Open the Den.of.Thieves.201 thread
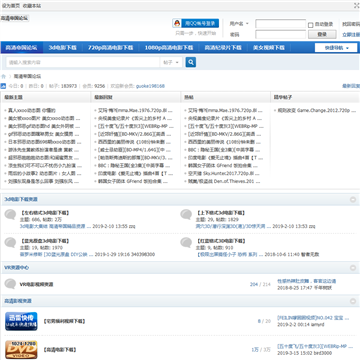This screenshot has height=360, width=360. click(224, 181)
